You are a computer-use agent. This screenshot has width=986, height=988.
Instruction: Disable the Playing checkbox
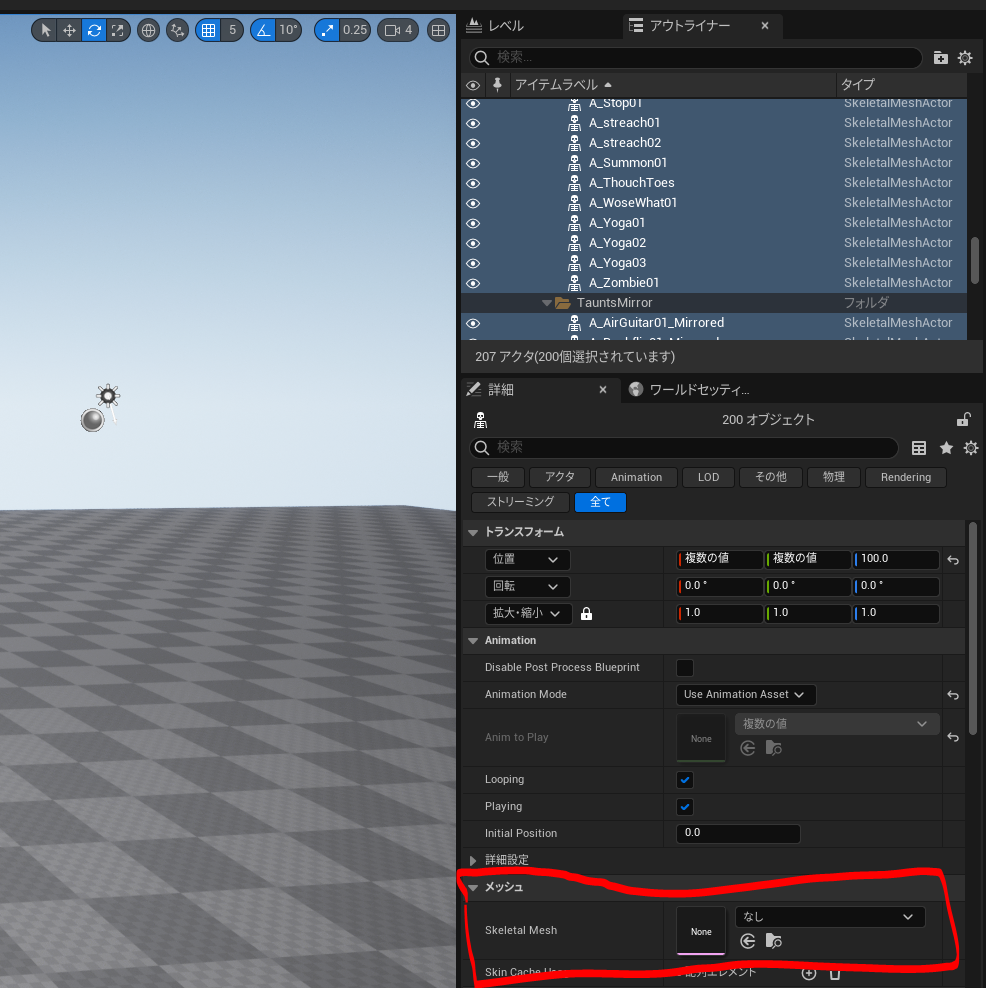[684, 806]
